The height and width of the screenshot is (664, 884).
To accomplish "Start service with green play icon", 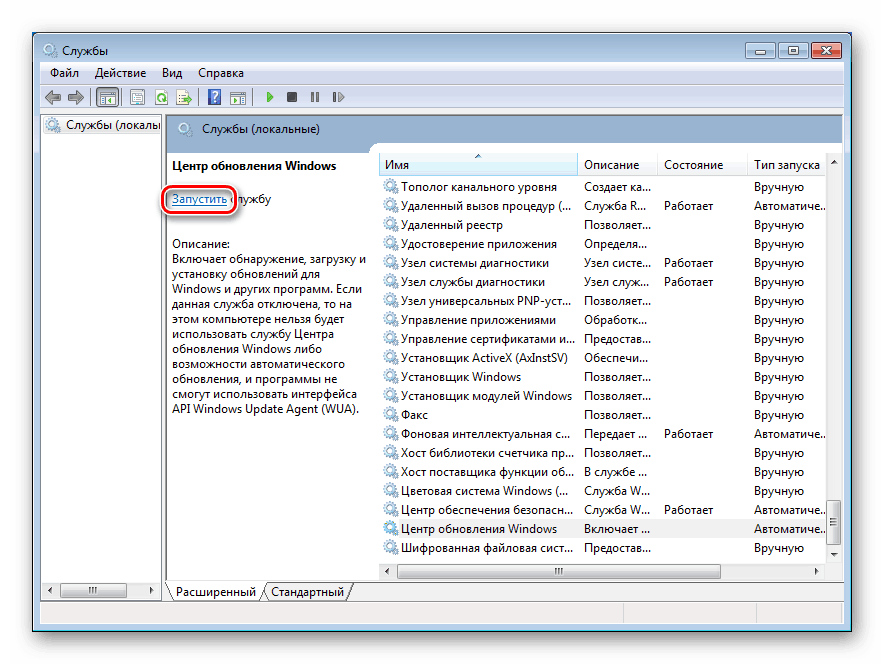I will [269, 98].
